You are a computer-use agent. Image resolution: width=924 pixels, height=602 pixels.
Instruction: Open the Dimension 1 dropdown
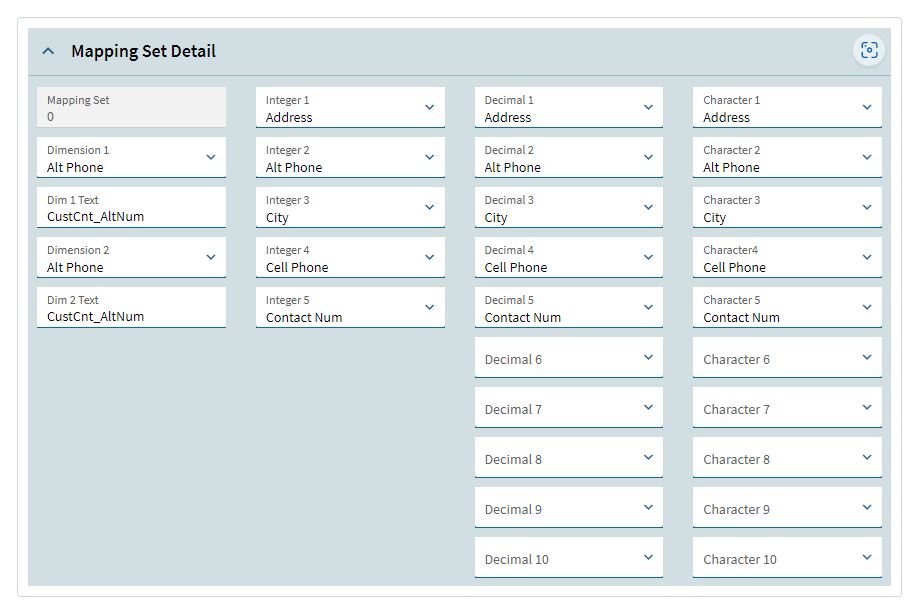(131, 157)
